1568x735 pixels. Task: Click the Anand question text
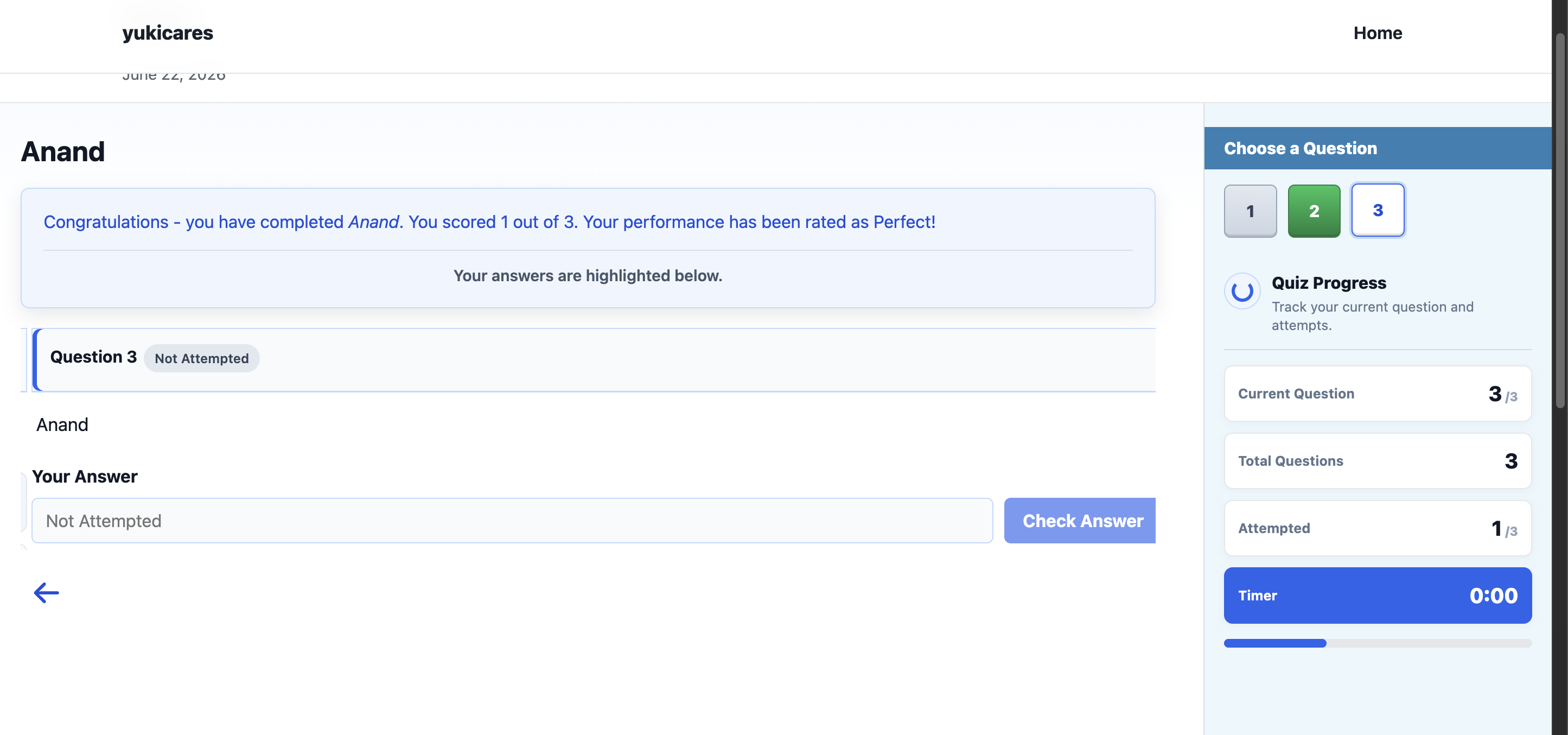(x=62, y=424)
